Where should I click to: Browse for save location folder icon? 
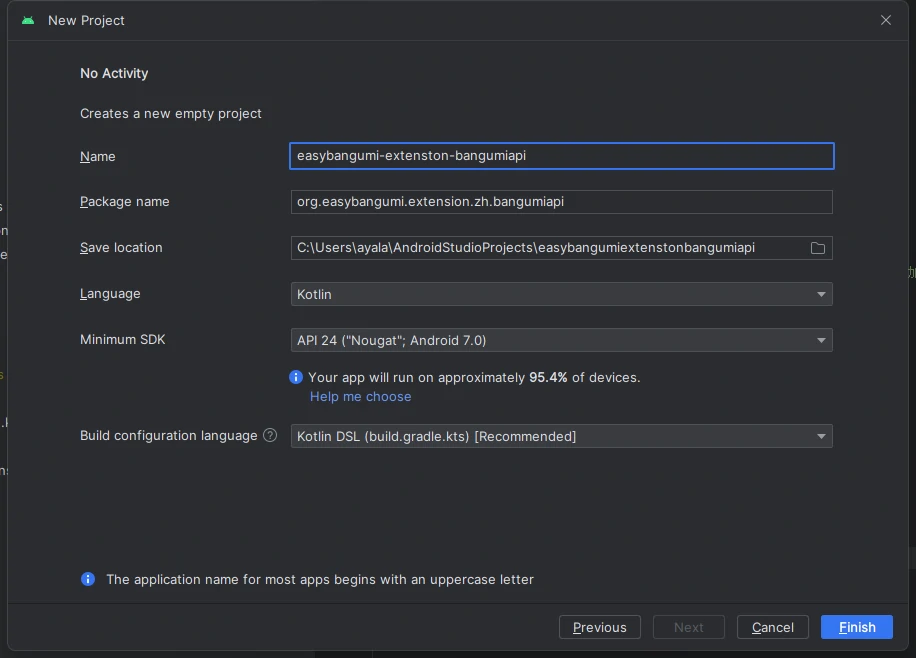click(818, 248)
